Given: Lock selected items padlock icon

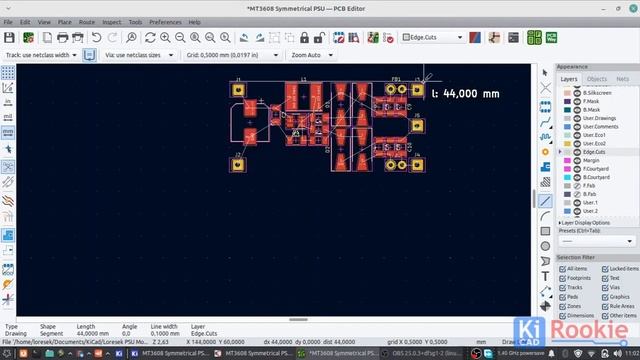Looking at the screenshot, I should pos(304,38).
